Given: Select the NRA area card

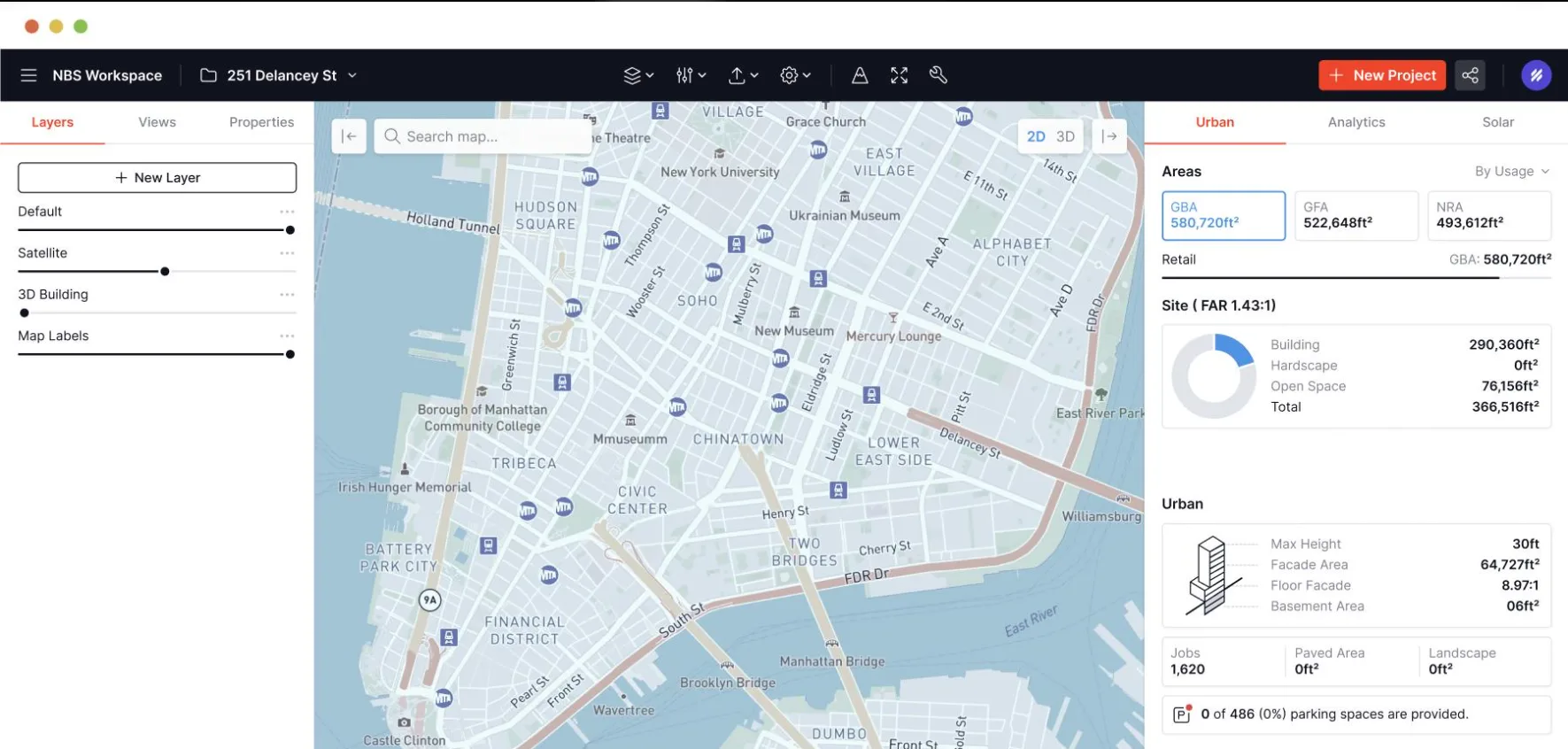Looking at the screenshot, I should tap(1489, 215).
